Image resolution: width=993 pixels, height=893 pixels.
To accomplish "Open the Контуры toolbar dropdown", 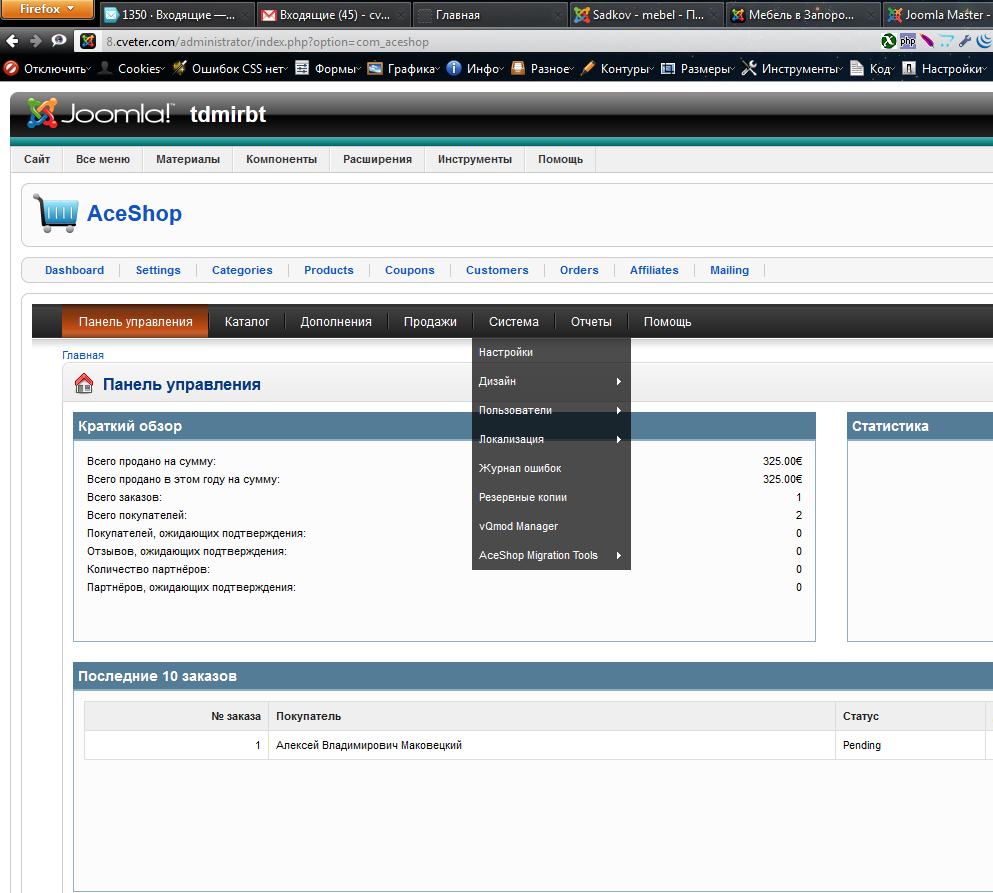I will 617,68.
